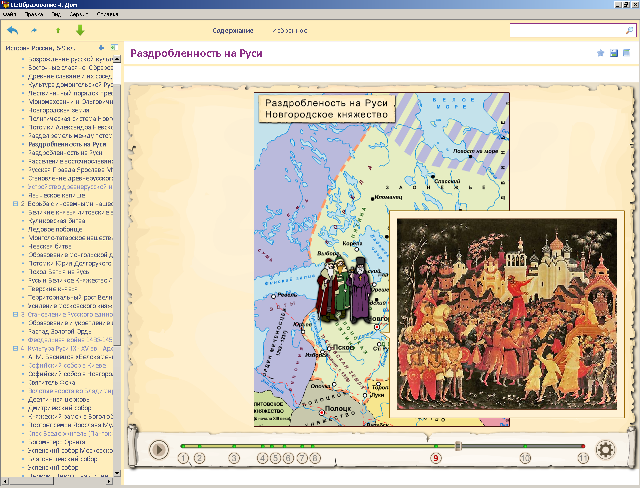Viewport: 640px width, 488px height.
Task: Collapse section 3 in the contents tree
Action: (16, 315)
